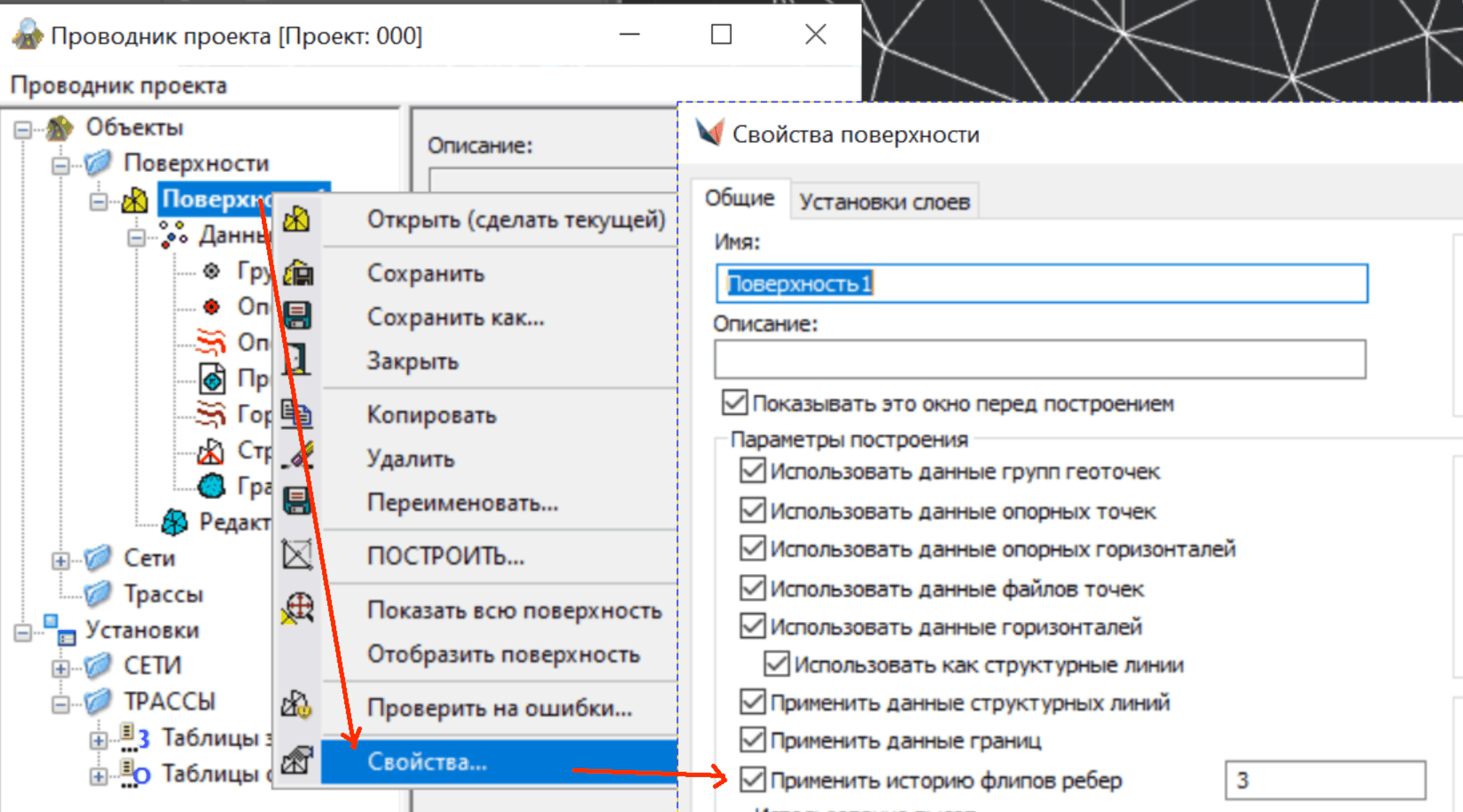Click the floppy disk icon beside Сохранить как
1463x812 pixels.
[297, 315]
